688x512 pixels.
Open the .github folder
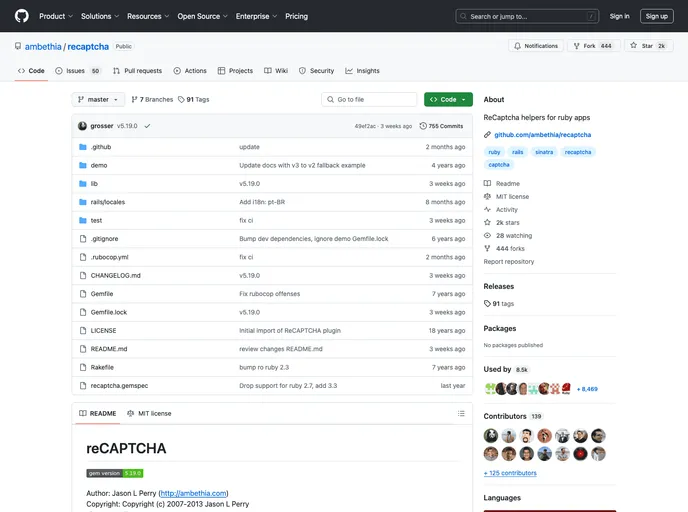(101, 147)
